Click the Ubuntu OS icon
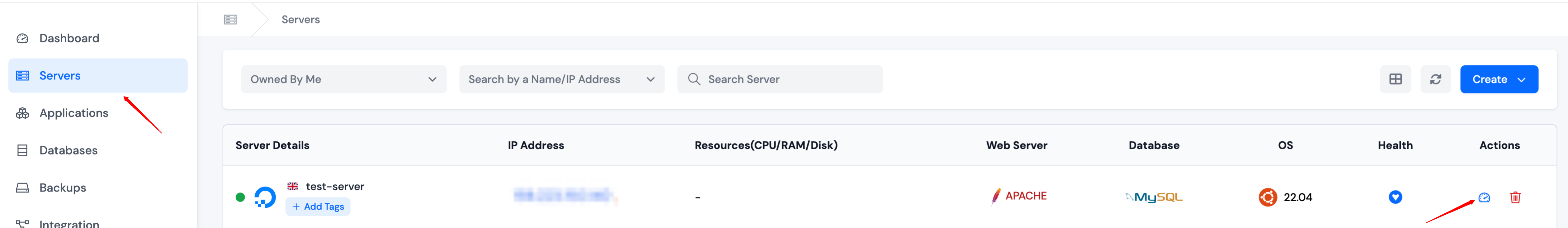Viewport: 1568px width, 228px height. click(x=1267, y=197)
